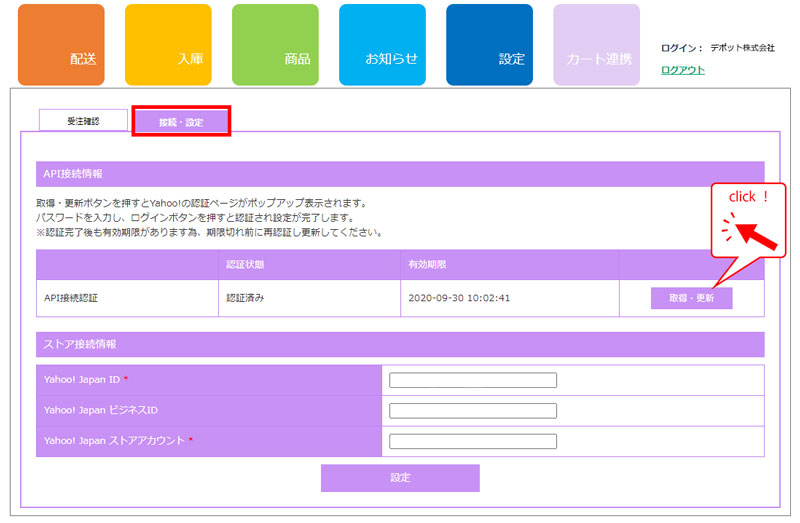Click the 認証済み status cell
The image size is (800, 523).
245,298
